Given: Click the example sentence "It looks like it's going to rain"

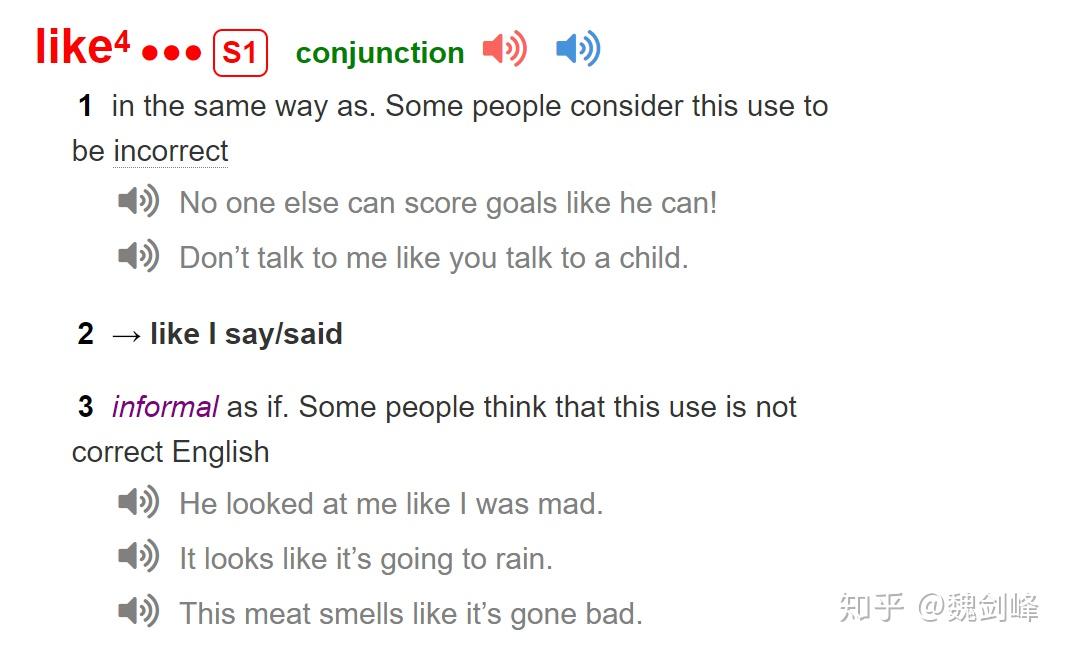Looking at the screenshot, I should pos(366,558).
